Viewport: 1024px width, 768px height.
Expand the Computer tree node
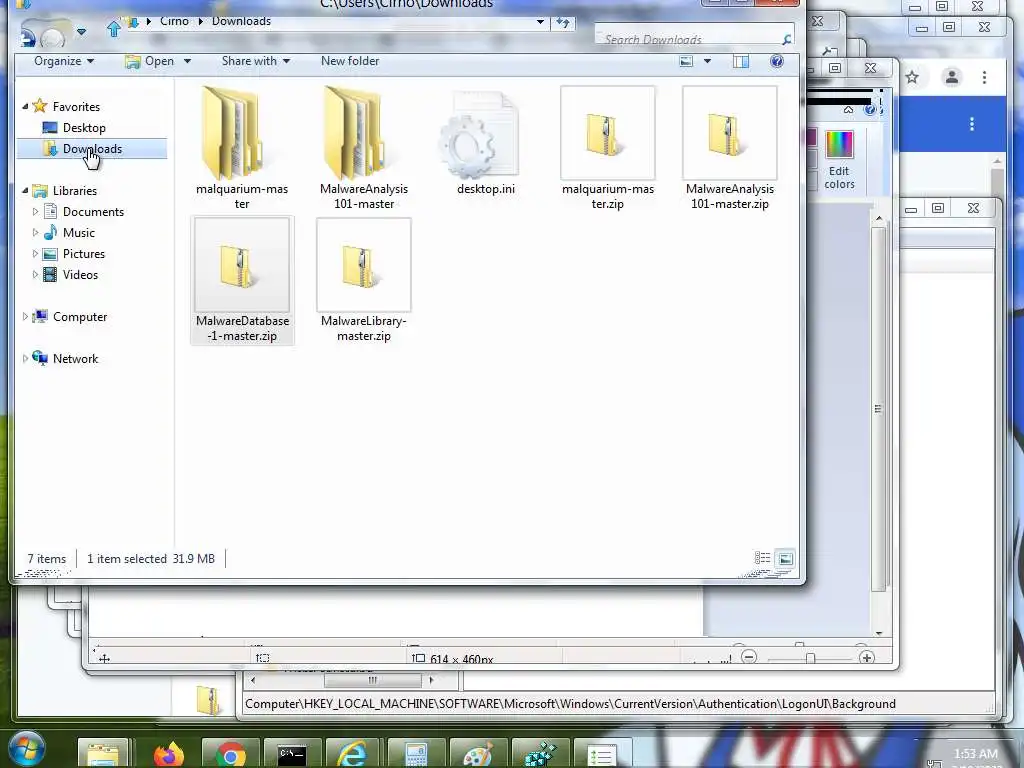(25, 317)
